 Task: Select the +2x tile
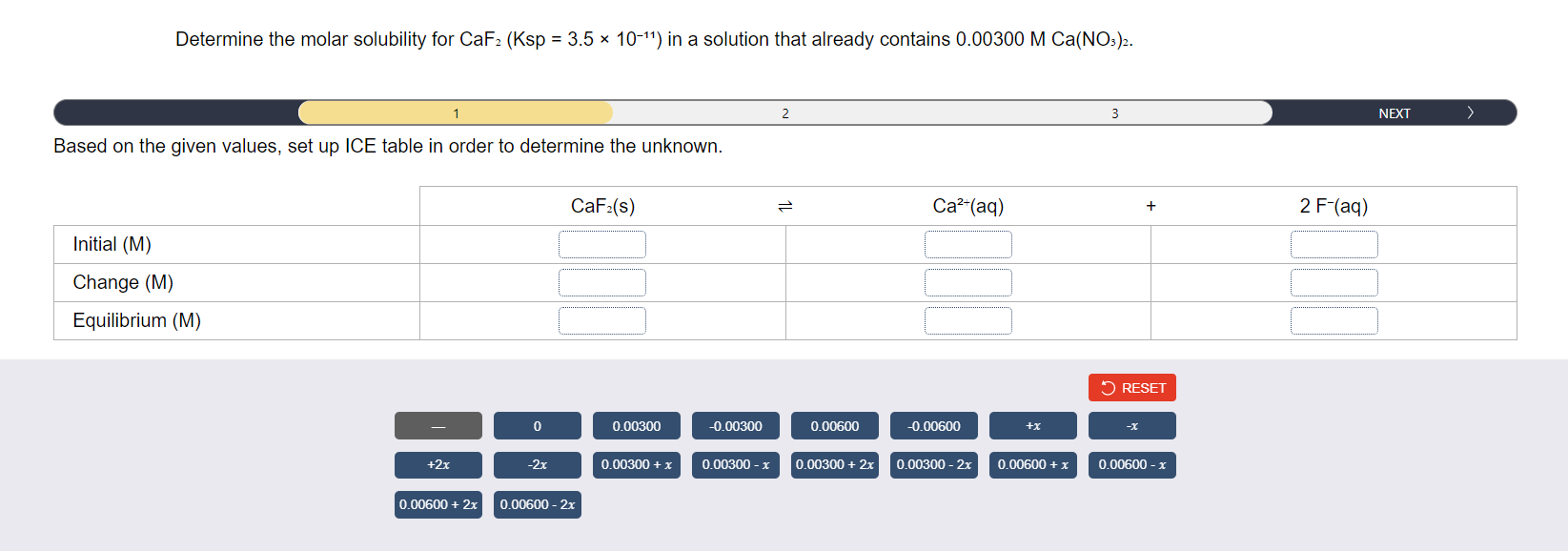[438, 465]
